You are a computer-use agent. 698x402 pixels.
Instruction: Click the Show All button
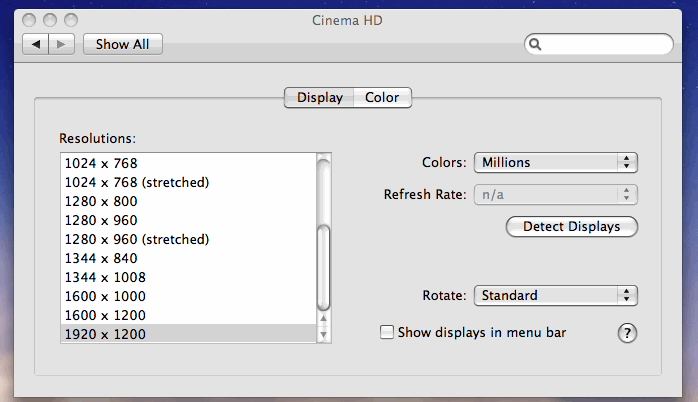click(x=123, y=44)
